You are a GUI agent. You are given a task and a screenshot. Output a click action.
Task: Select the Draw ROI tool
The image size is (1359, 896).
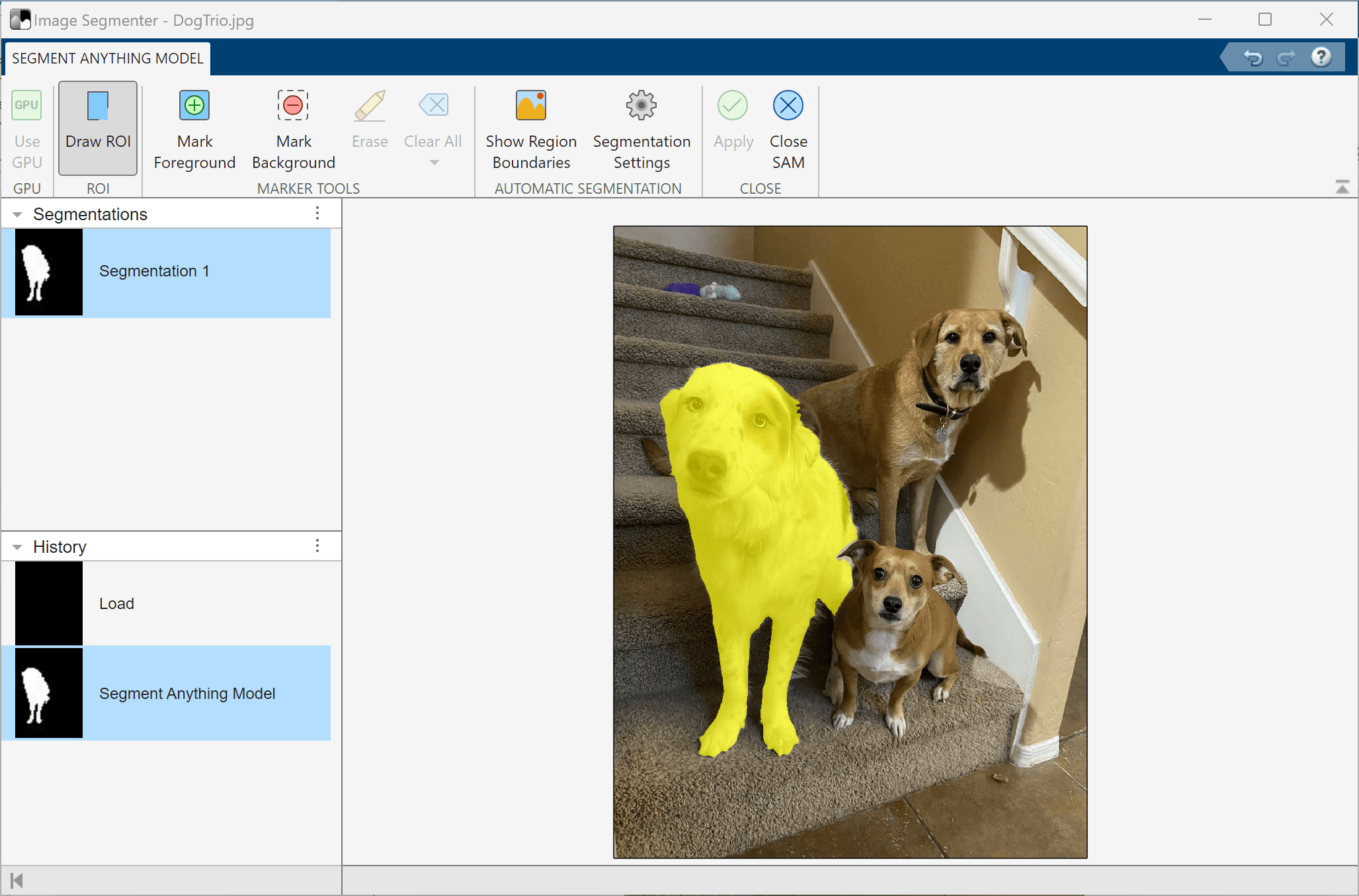[x=98, y=128]
